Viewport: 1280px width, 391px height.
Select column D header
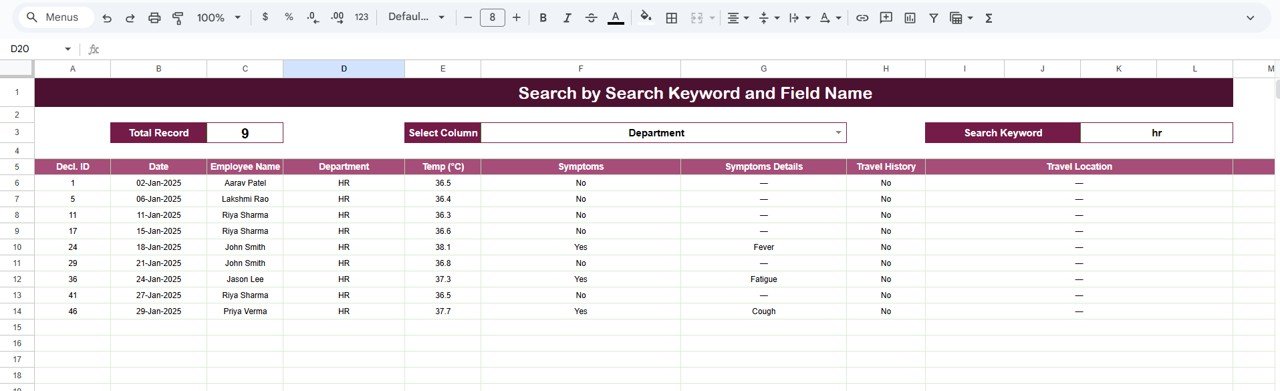coord(344,68)
